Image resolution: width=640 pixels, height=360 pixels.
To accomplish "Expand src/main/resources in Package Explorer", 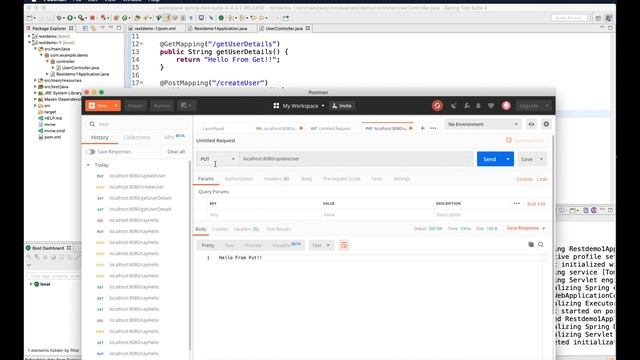I will [36, 80].
